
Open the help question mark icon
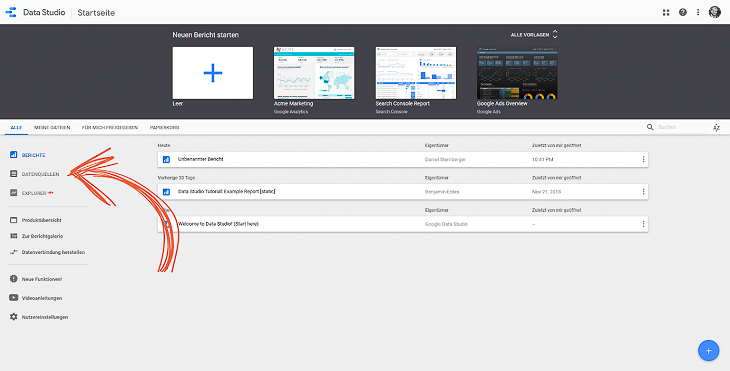point(683,13)
